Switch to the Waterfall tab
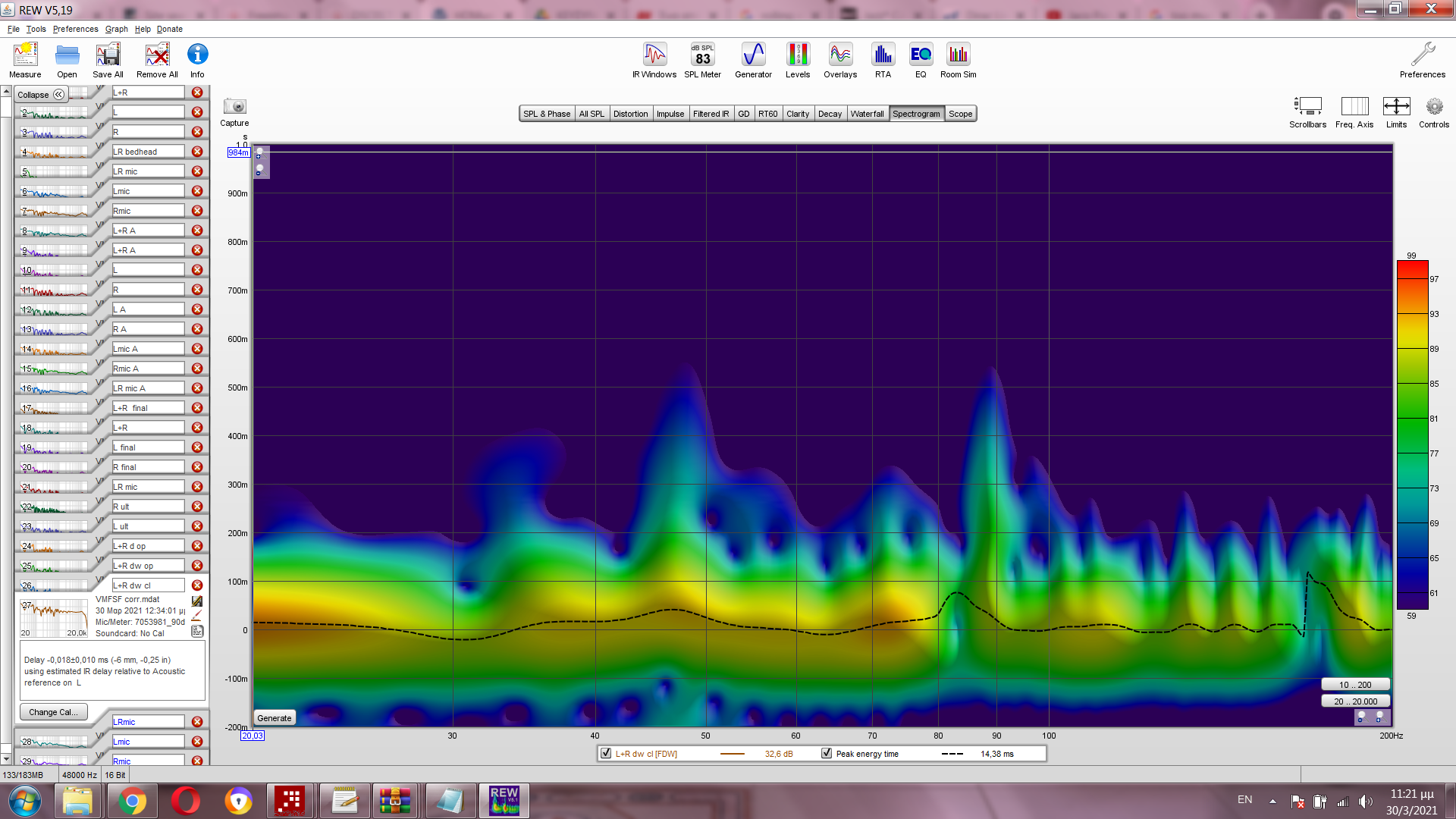 tap(867, 114)
